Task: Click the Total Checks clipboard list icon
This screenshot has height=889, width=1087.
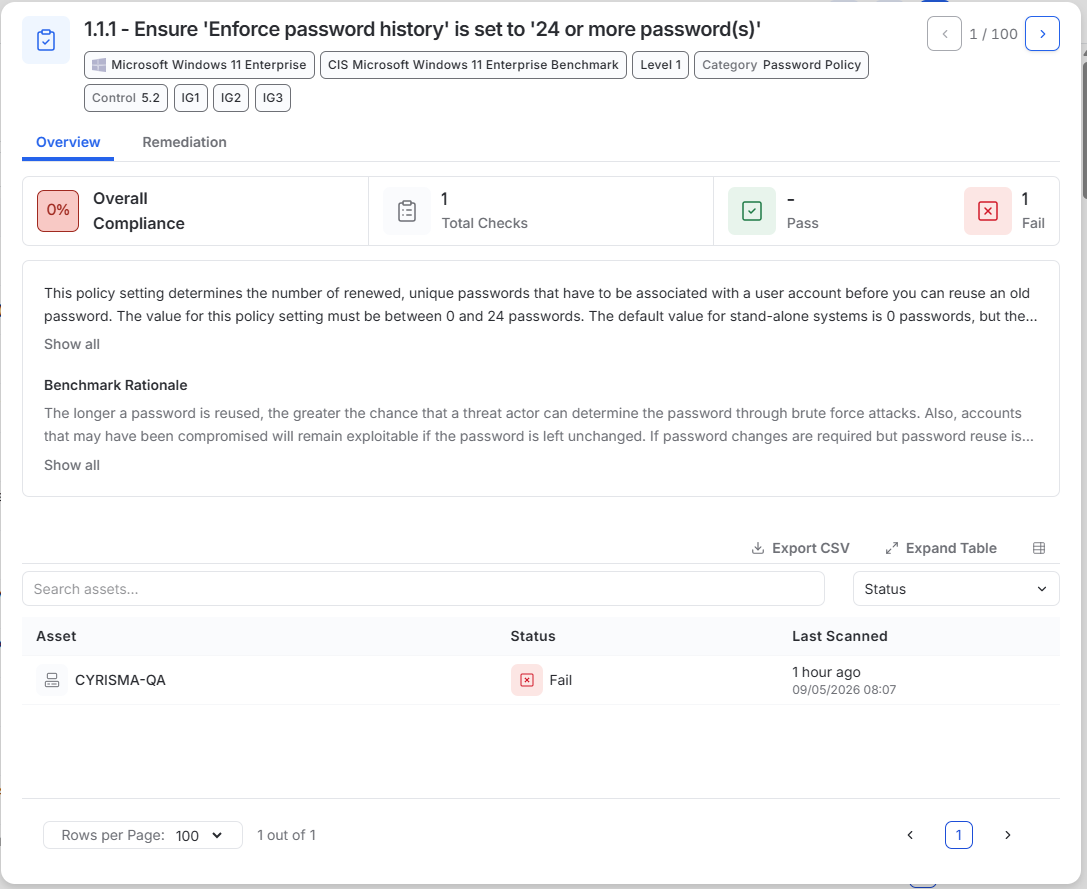Action: pos(407,211)
